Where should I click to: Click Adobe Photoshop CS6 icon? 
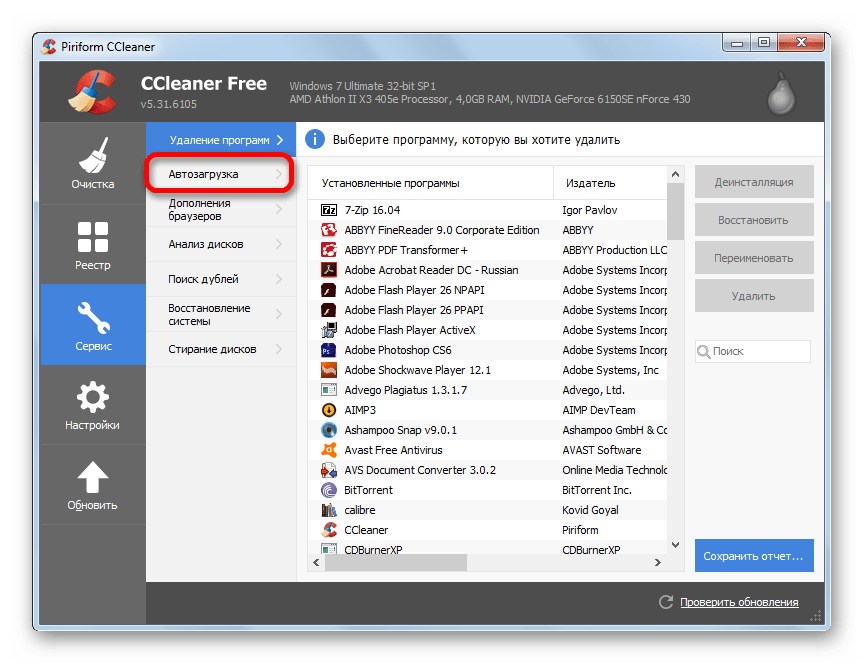coord(329,350)
